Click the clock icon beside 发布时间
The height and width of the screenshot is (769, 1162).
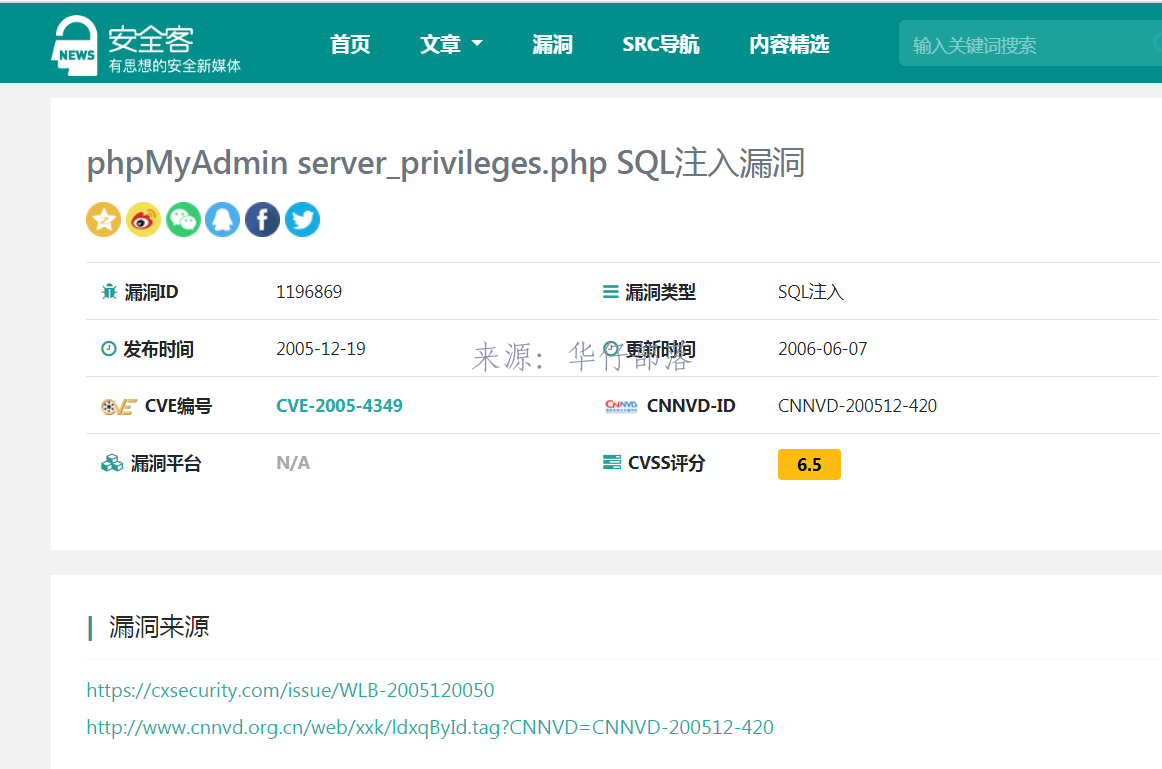coord(108,349)
